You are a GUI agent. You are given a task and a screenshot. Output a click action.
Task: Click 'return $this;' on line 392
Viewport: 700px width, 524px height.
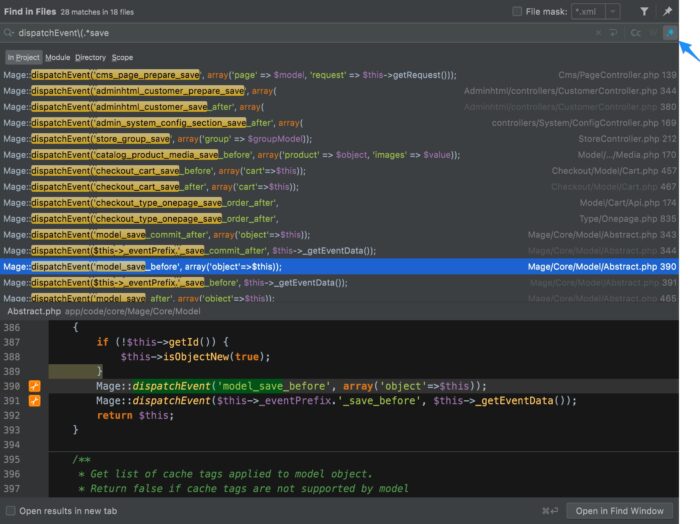point(135,416)
